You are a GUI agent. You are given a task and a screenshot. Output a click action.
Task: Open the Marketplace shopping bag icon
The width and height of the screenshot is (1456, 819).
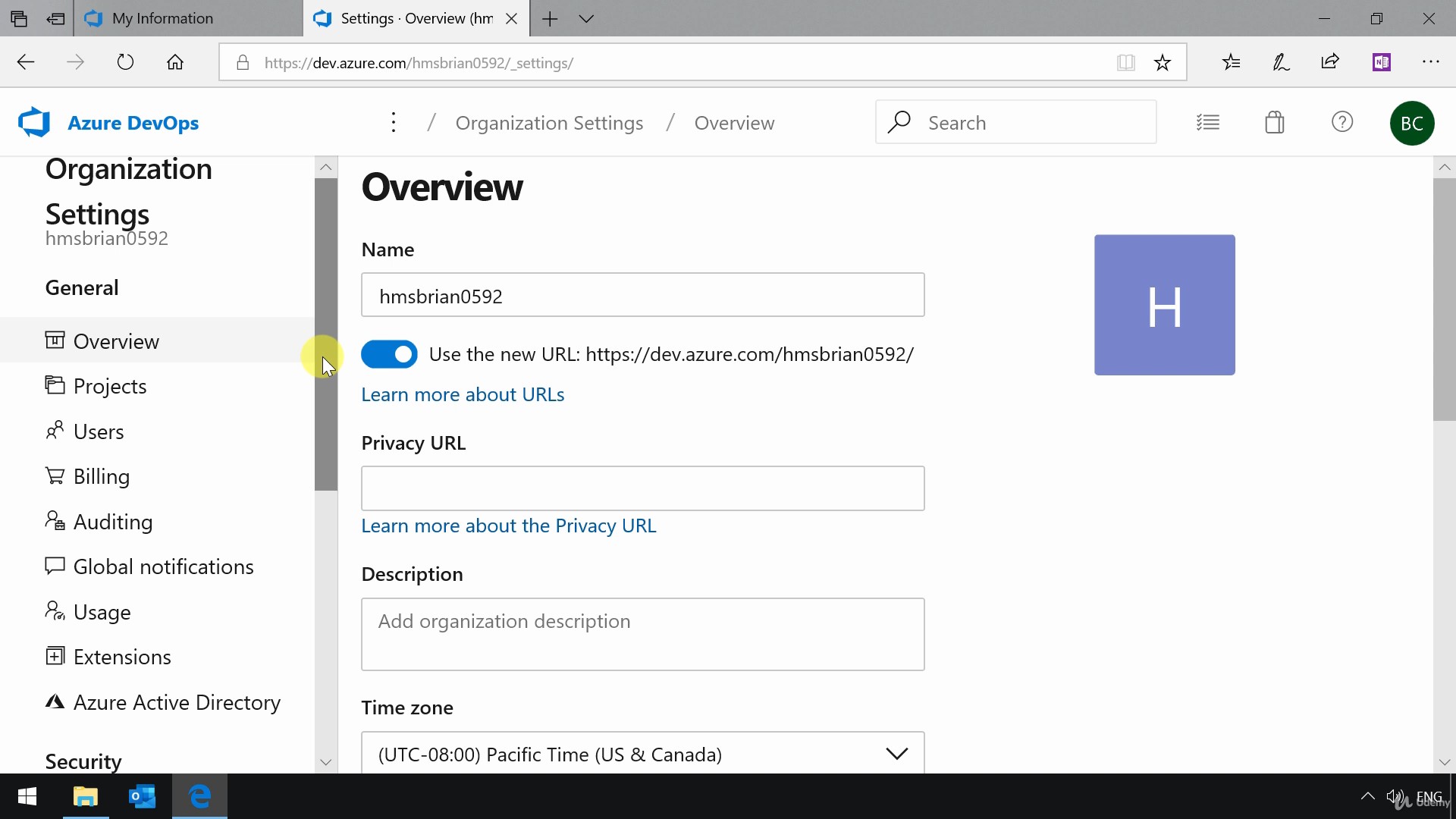(1275, 122)
